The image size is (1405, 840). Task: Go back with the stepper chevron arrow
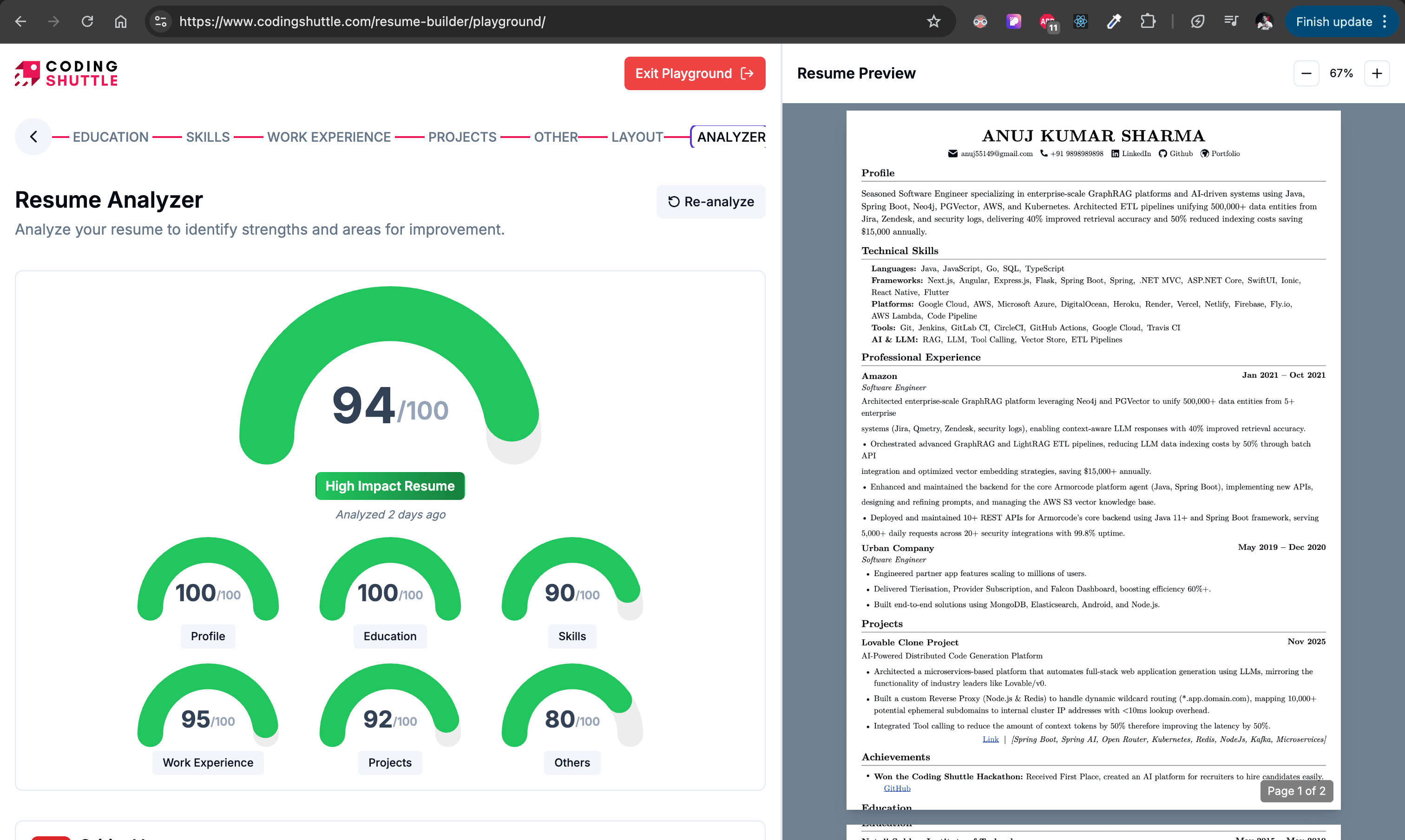click(33, 137)
